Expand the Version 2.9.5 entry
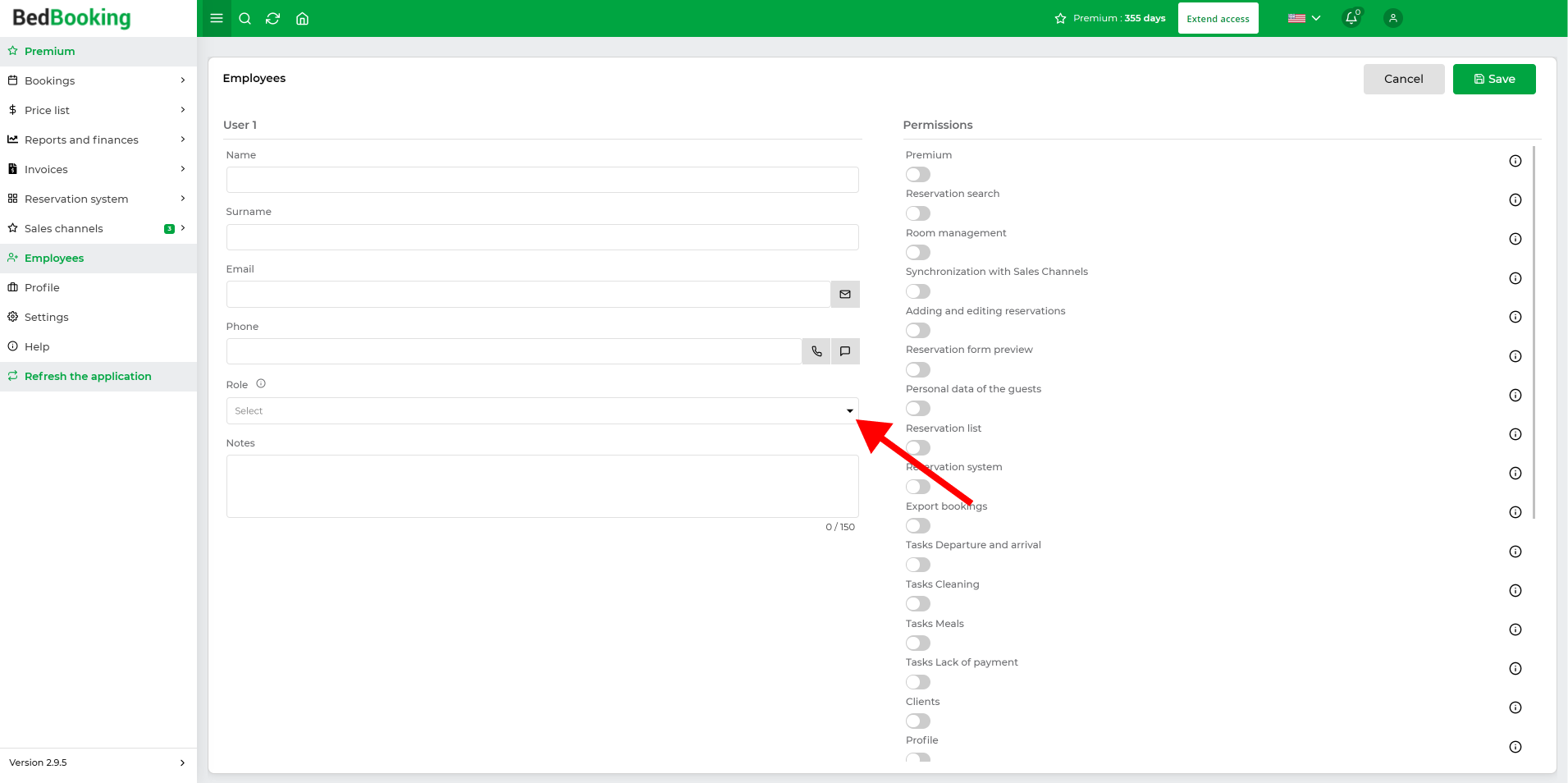This screenshot has height=783, width=1568. 98,762
